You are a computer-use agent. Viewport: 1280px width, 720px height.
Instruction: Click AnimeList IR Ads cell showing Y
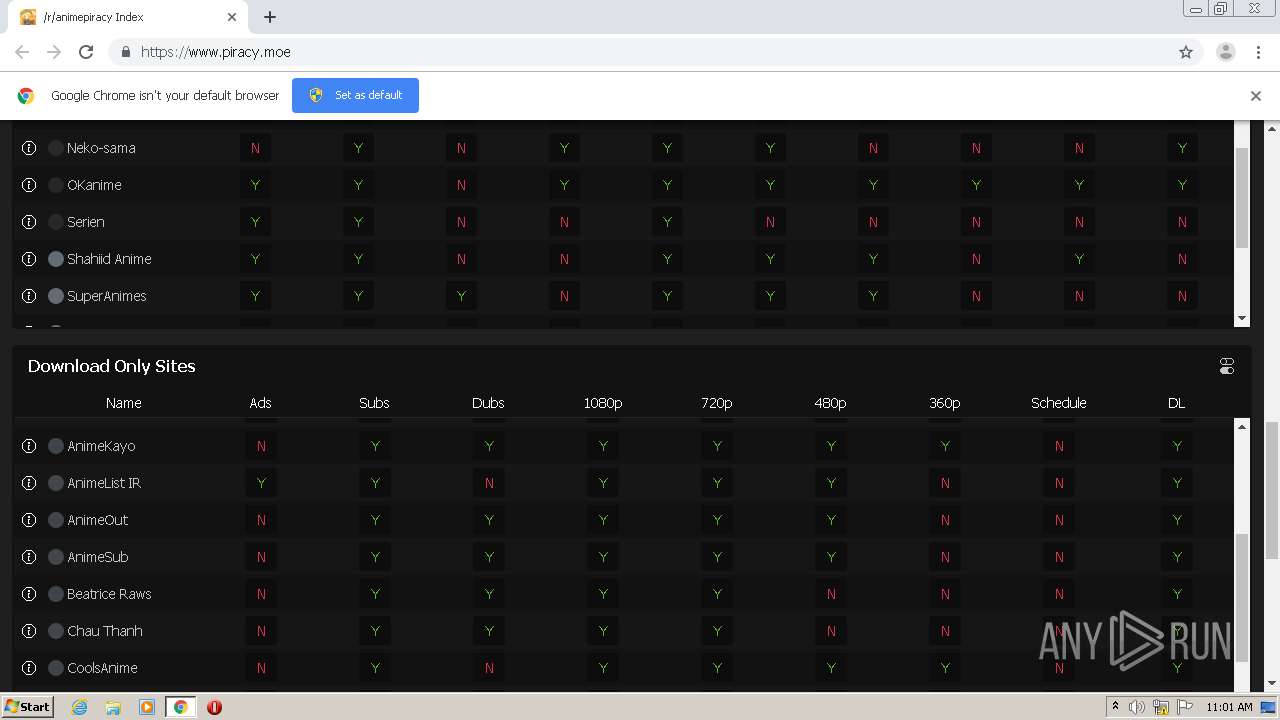261,483
